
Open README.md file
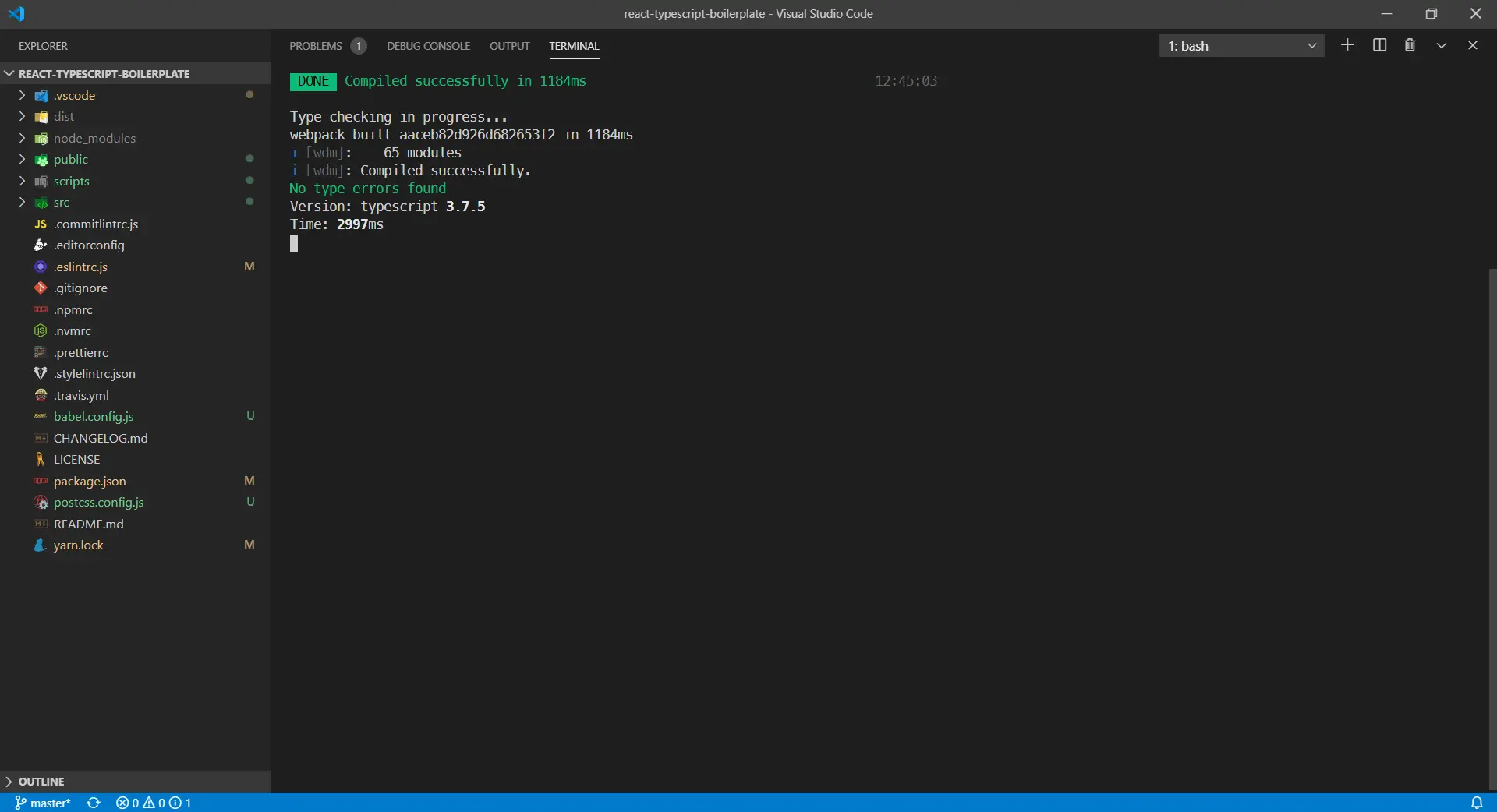(135, 524)
